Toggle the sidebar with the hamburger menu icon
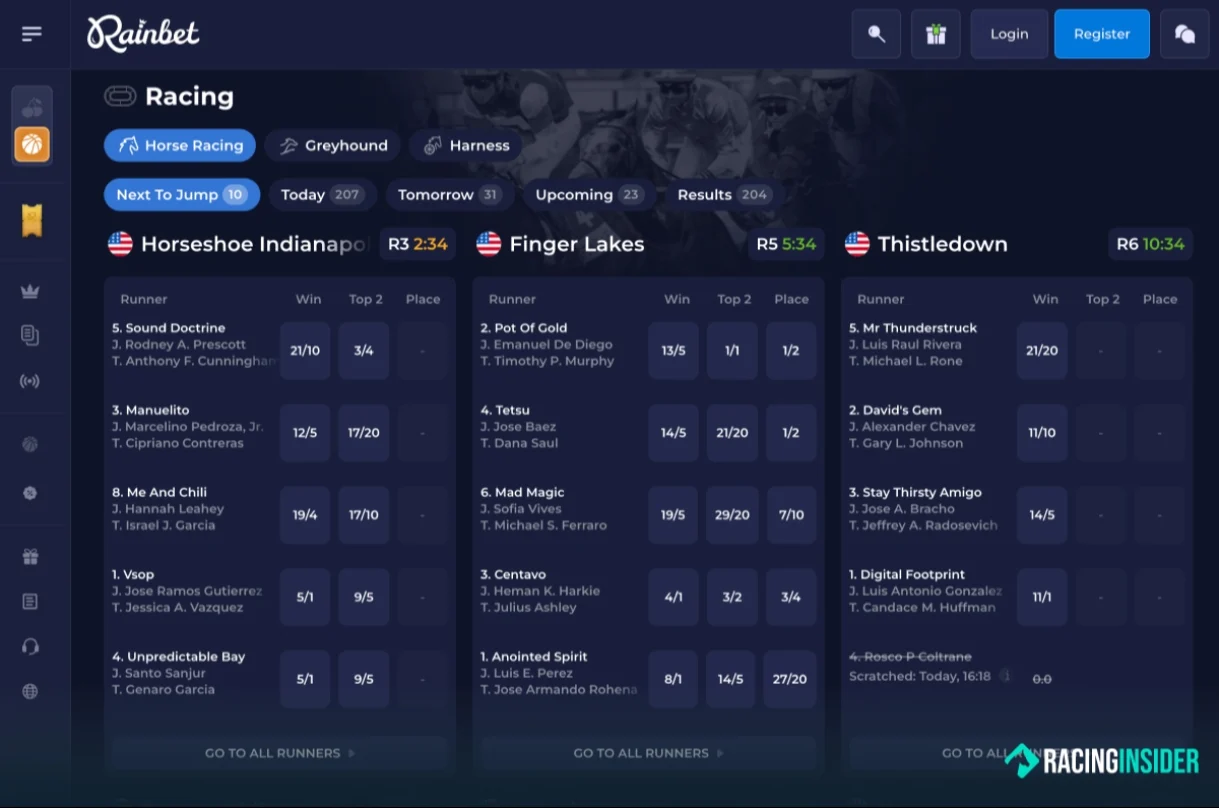This screenshot has width=1219, height=808. click(31, 33)
